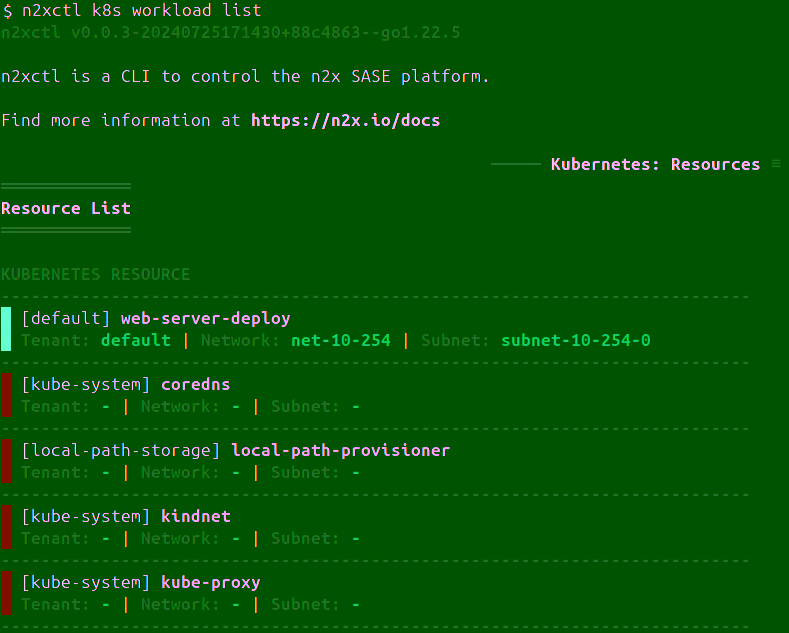The height and width of the screenshot is (633, 789).
Task: Click the '[kube-system]' label next to coredns
Action: point(86,385)
